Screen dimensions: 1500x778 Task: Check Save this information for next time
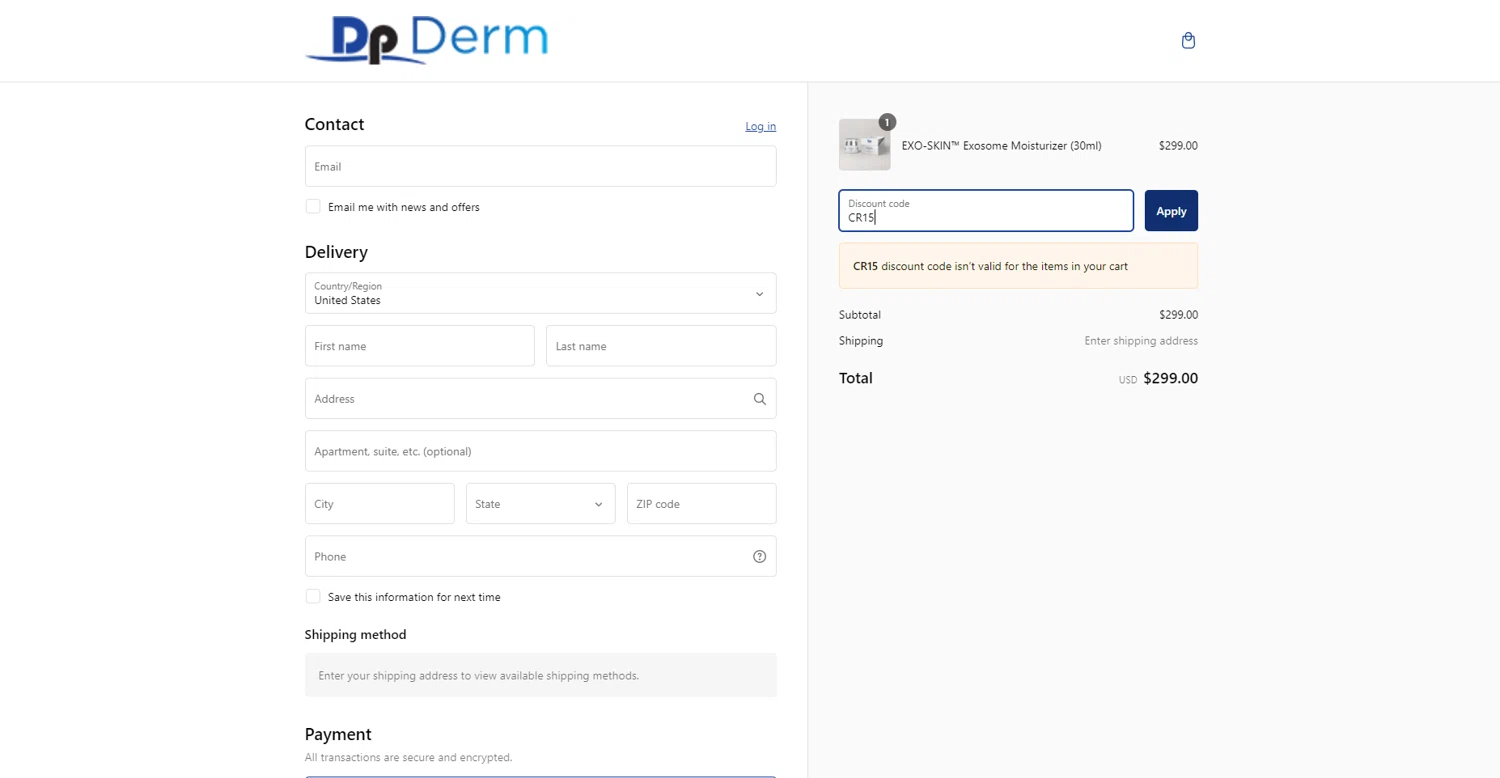(x=313, y=597)
